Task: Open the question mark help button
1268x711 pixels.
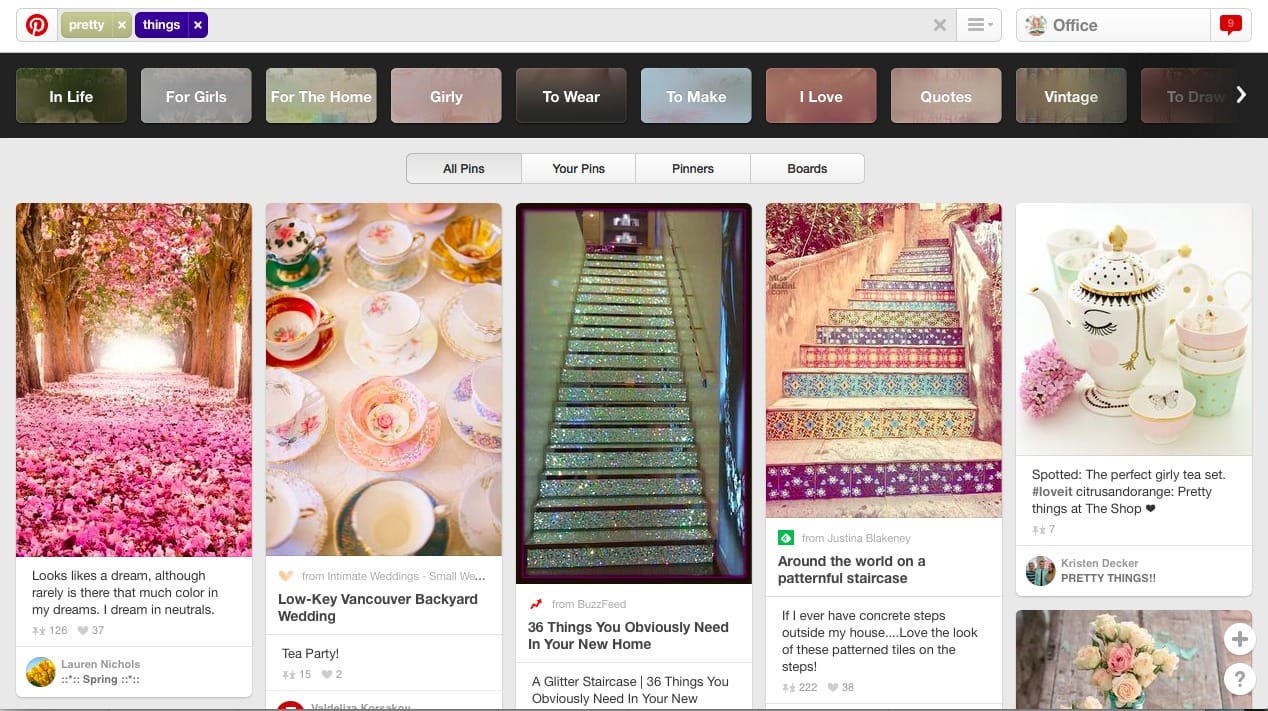Action: 1239,680
